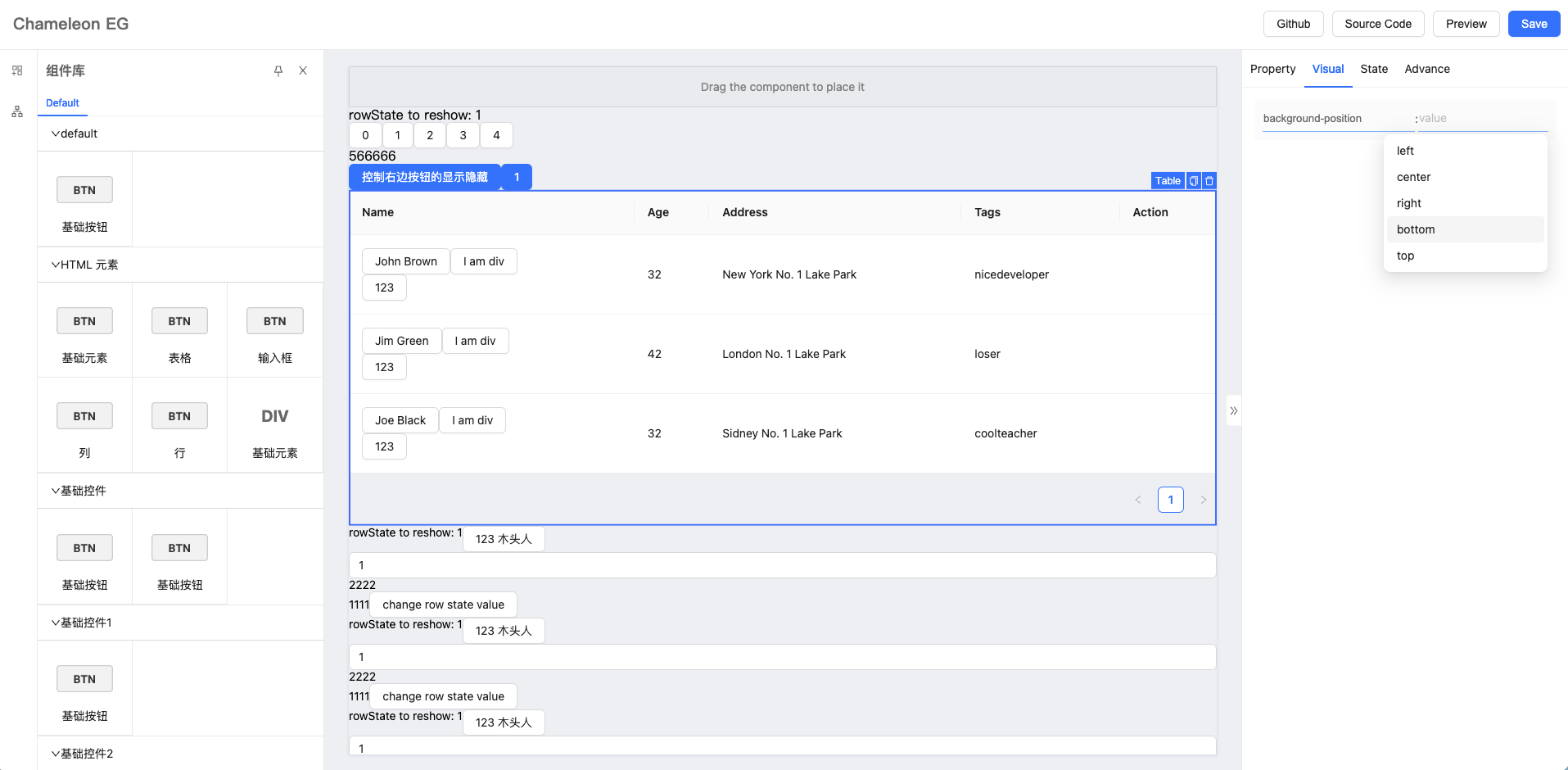Click number button 2

pyautogui.click(x=430, y=135)
